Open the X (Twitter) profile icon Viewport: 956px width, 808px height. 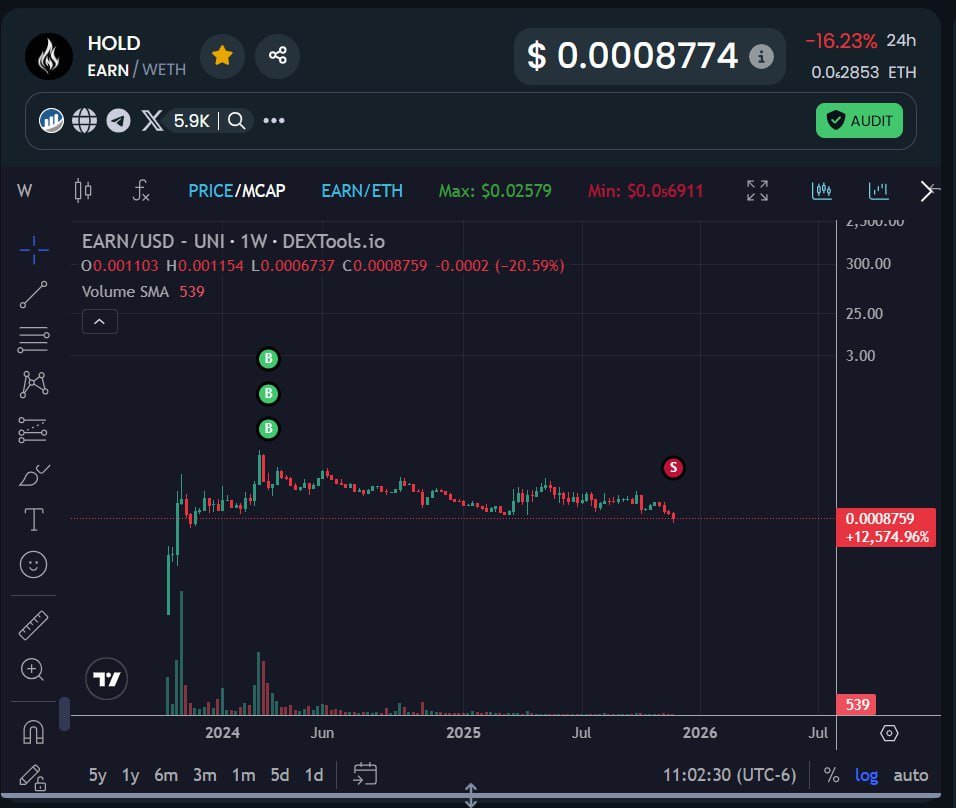(x=152, y=121)
